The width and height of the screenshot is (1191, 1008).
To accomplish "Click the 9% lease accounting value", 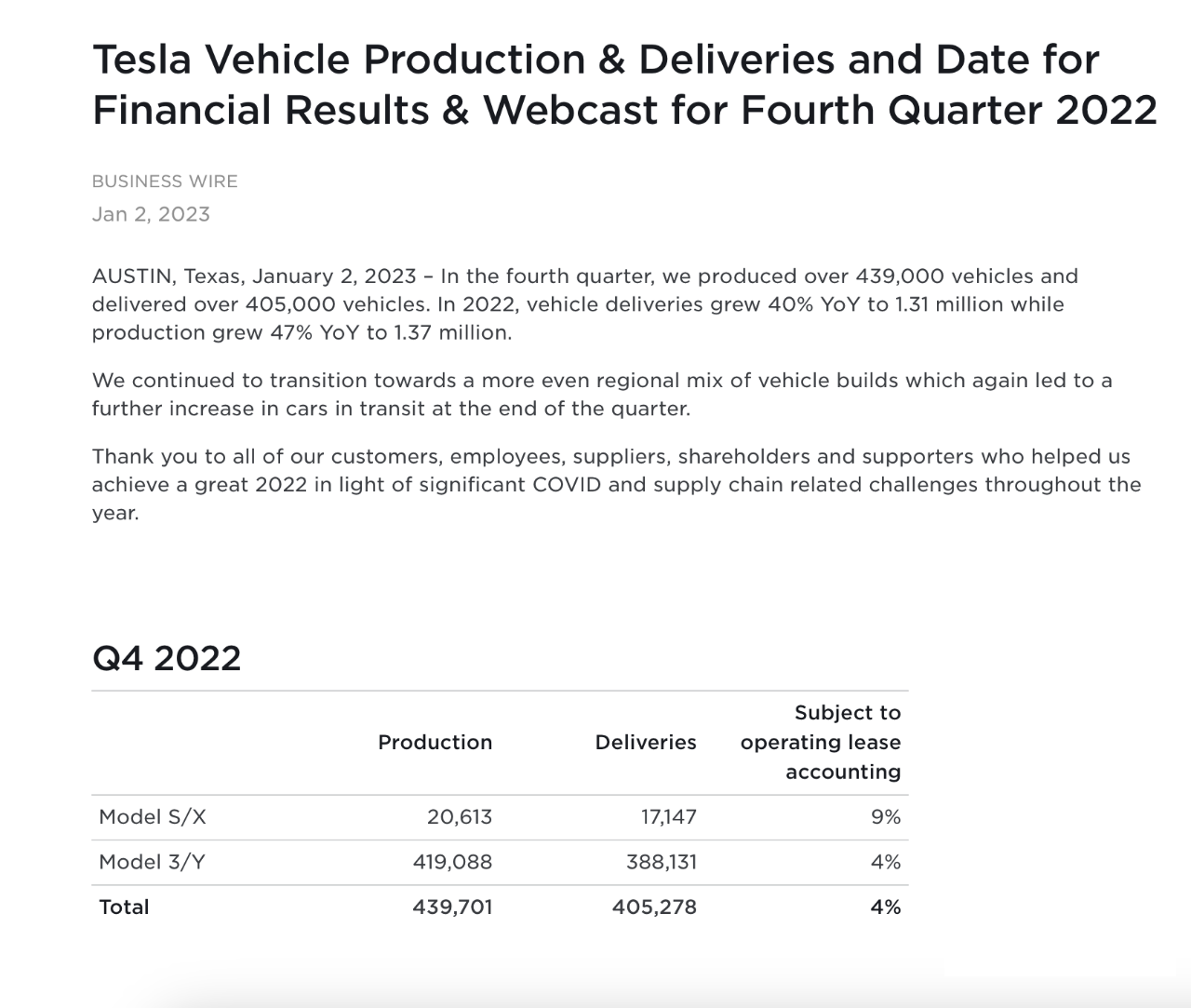I will 886,817.
